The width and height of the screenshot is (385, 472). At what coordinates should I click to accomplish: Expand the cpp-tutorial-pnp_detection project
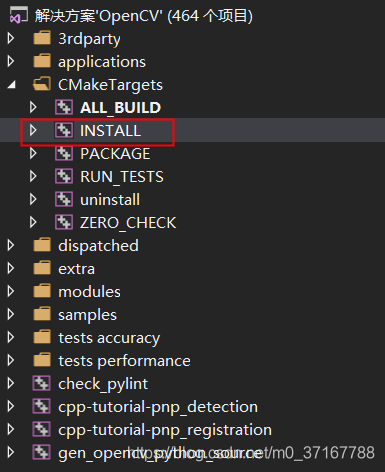tap(11, 406)
